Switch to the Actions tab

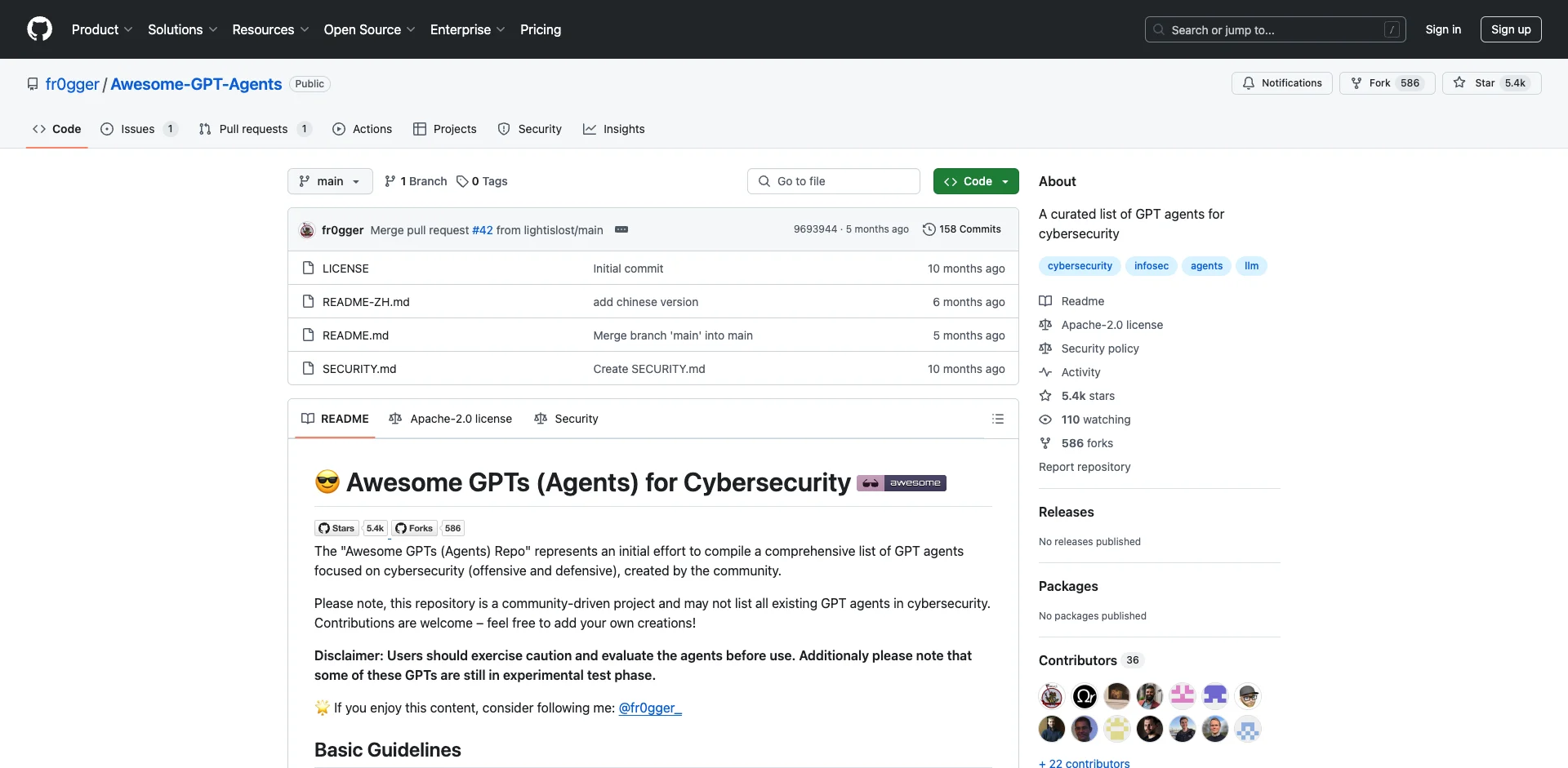[363, 129]
